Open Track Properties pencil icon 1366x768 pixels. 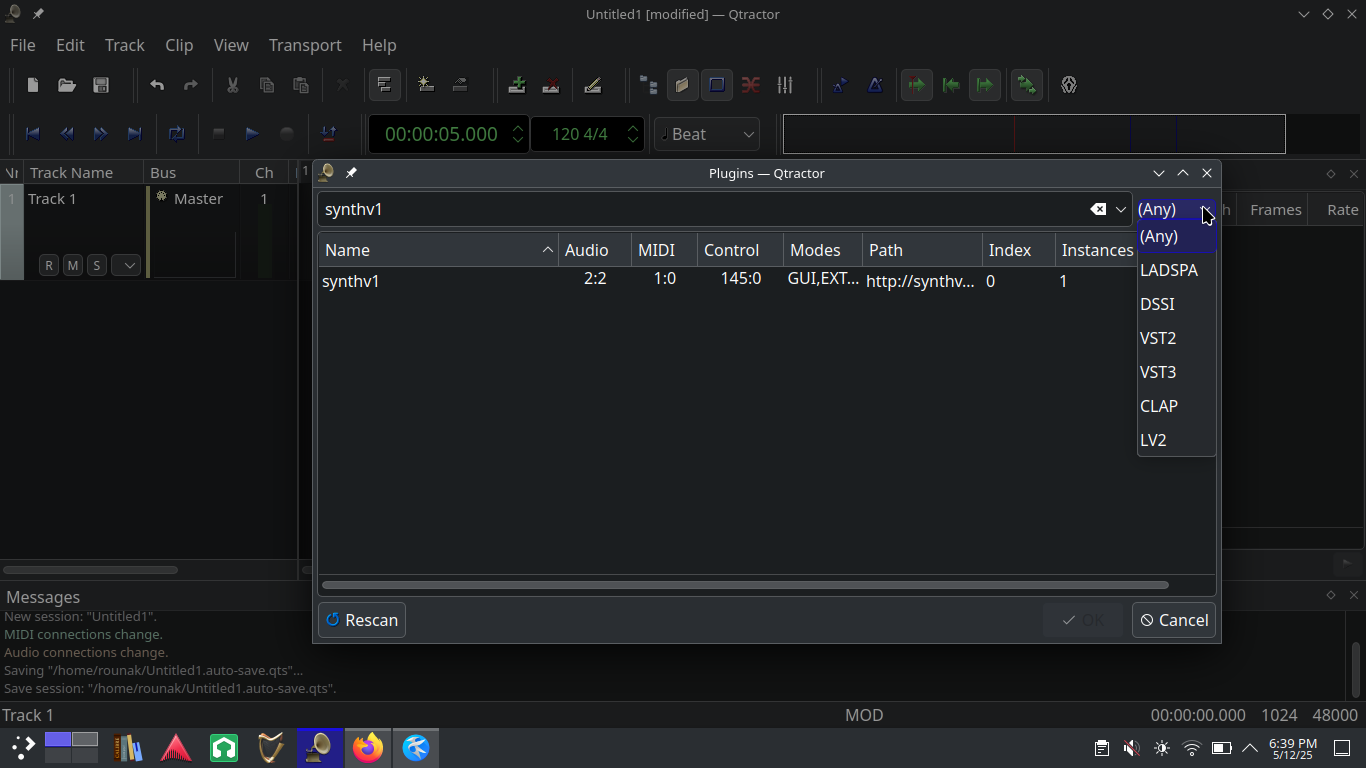pyautogui.click(x=593, y=85)
